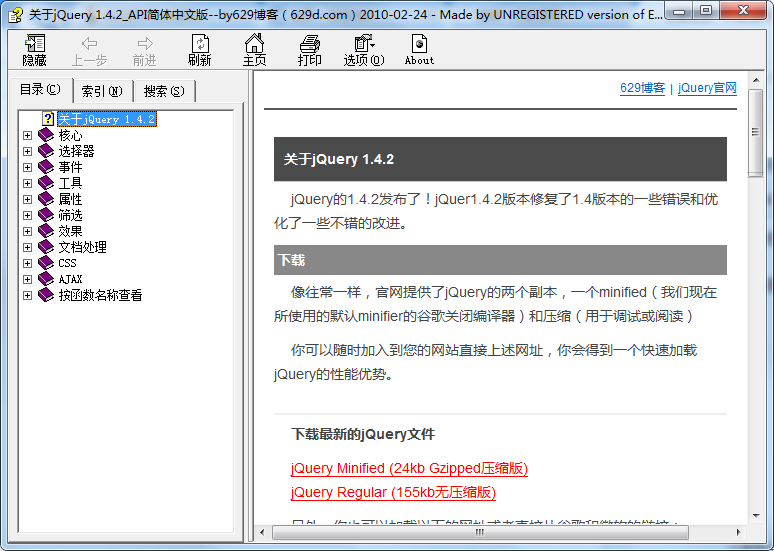774x551 pixels.
Task: Expand the 按函数名称查看 tree node
Action: (27, 295)
